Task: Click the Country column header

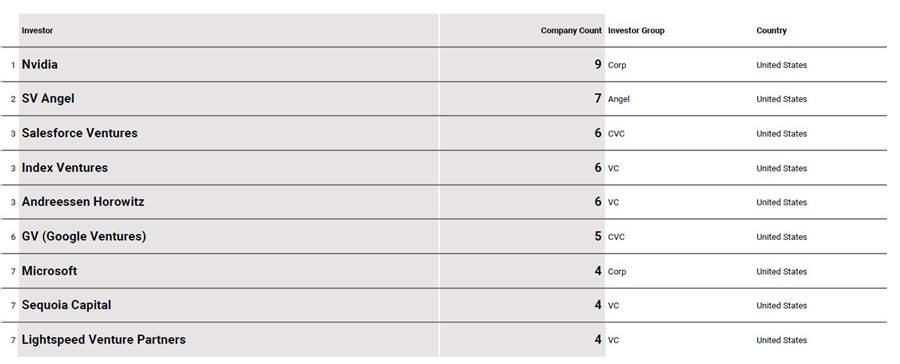Action: [x=771, y=30]
